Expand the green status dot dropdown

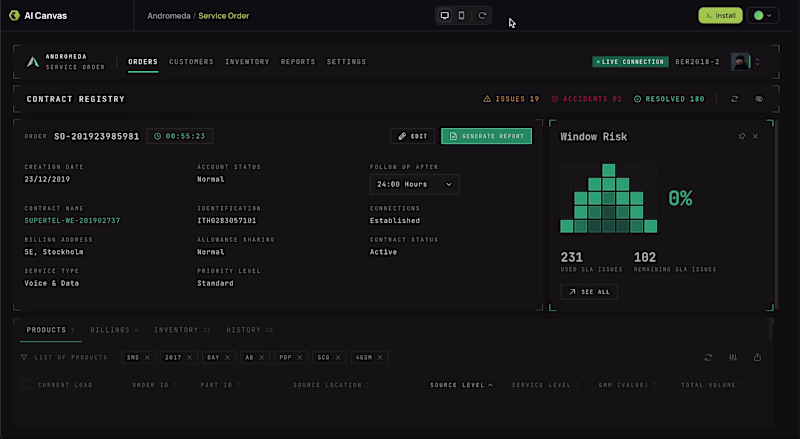(x=763, y=15)
